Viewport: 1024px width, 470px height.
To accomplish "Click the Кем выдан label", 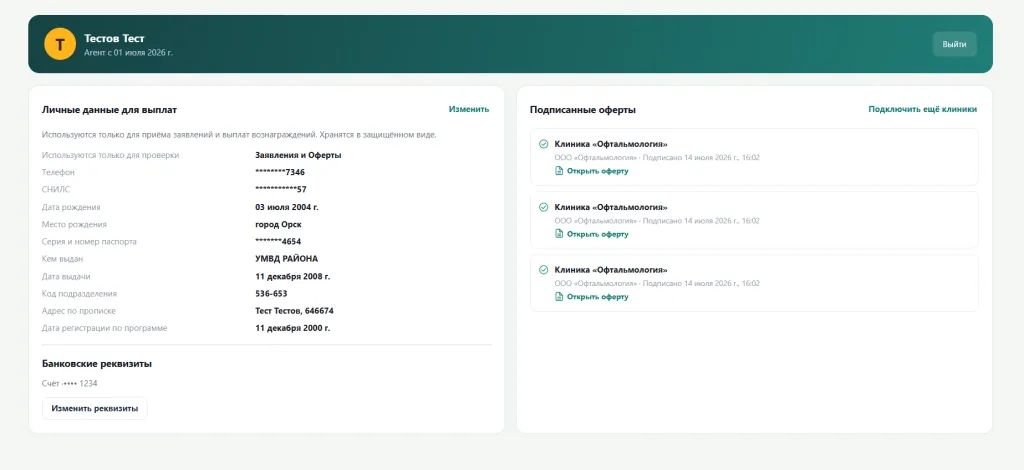I will [63, 259].
